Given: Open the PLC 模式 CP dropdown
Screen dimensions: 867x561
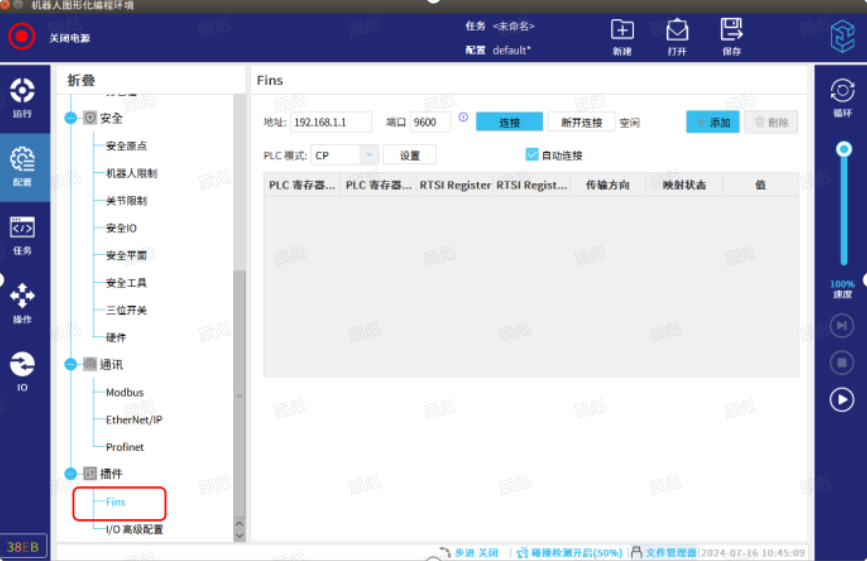Looking at the screenshot, I should [x=368, y=155].
